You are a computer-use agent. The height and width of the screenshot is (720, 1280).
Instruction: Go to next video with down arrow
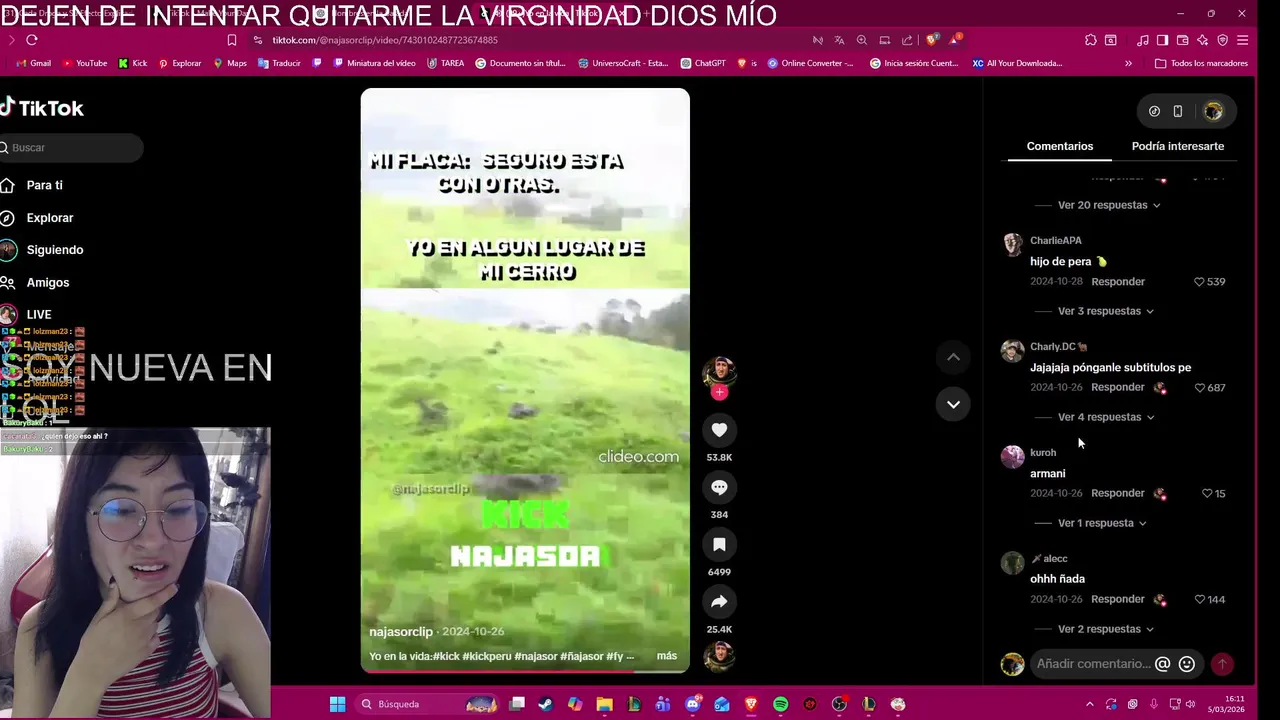pos(953,404)
